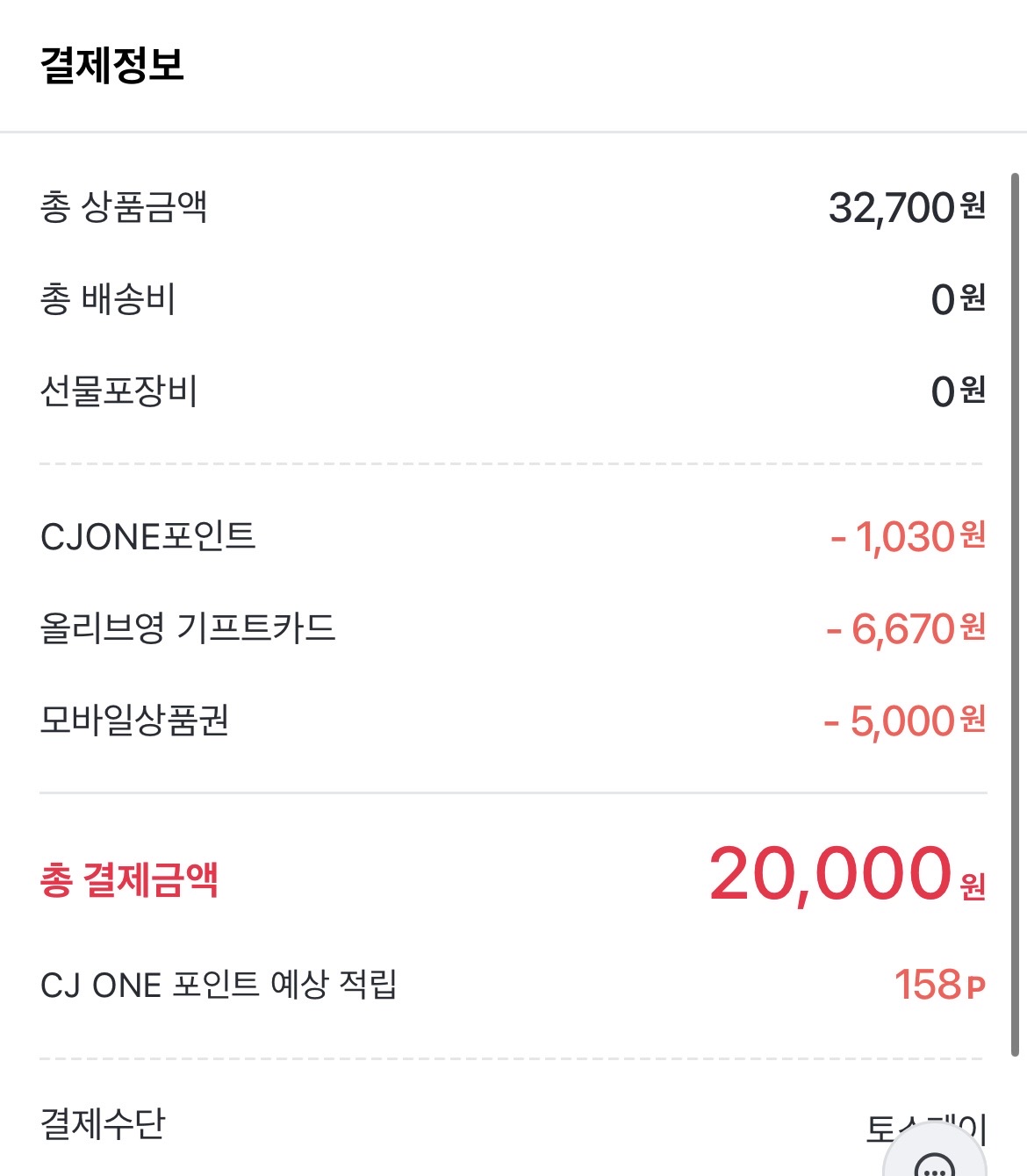Click the 결제정보 heading
The image size is (1027, 1176).
click(112, 65)
